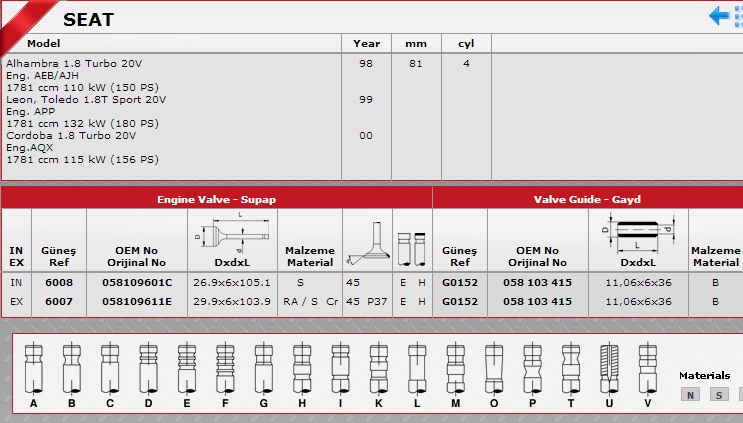
Task: Click the N material swatch
Action: [690, 395]
